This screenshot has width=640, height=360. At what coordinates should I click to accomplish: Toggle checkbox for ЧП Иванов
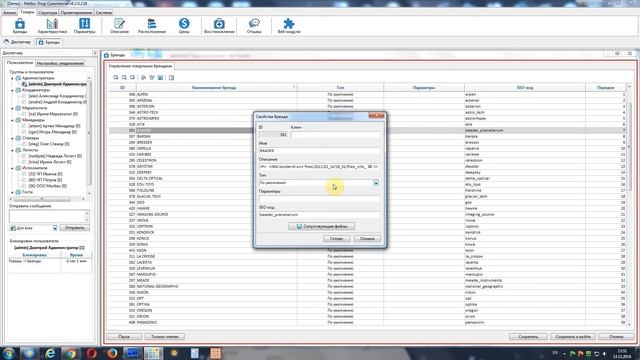click(x=24, y=174)
